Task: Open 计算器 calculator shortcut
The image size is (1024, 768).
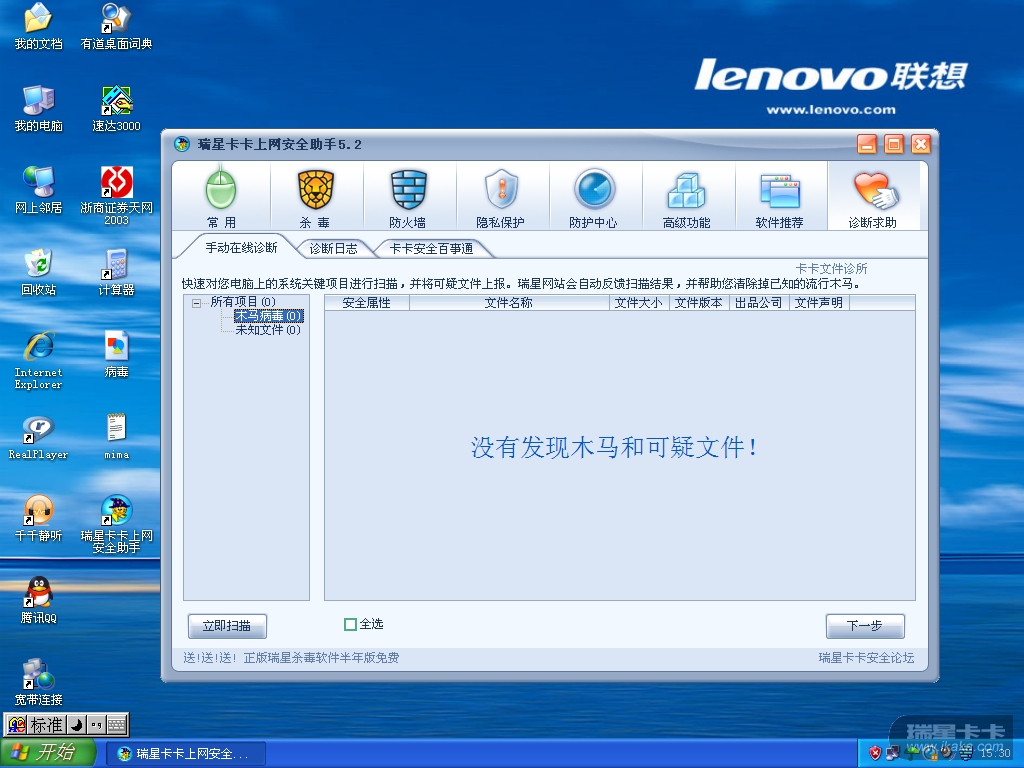Action: coord(116,272)
